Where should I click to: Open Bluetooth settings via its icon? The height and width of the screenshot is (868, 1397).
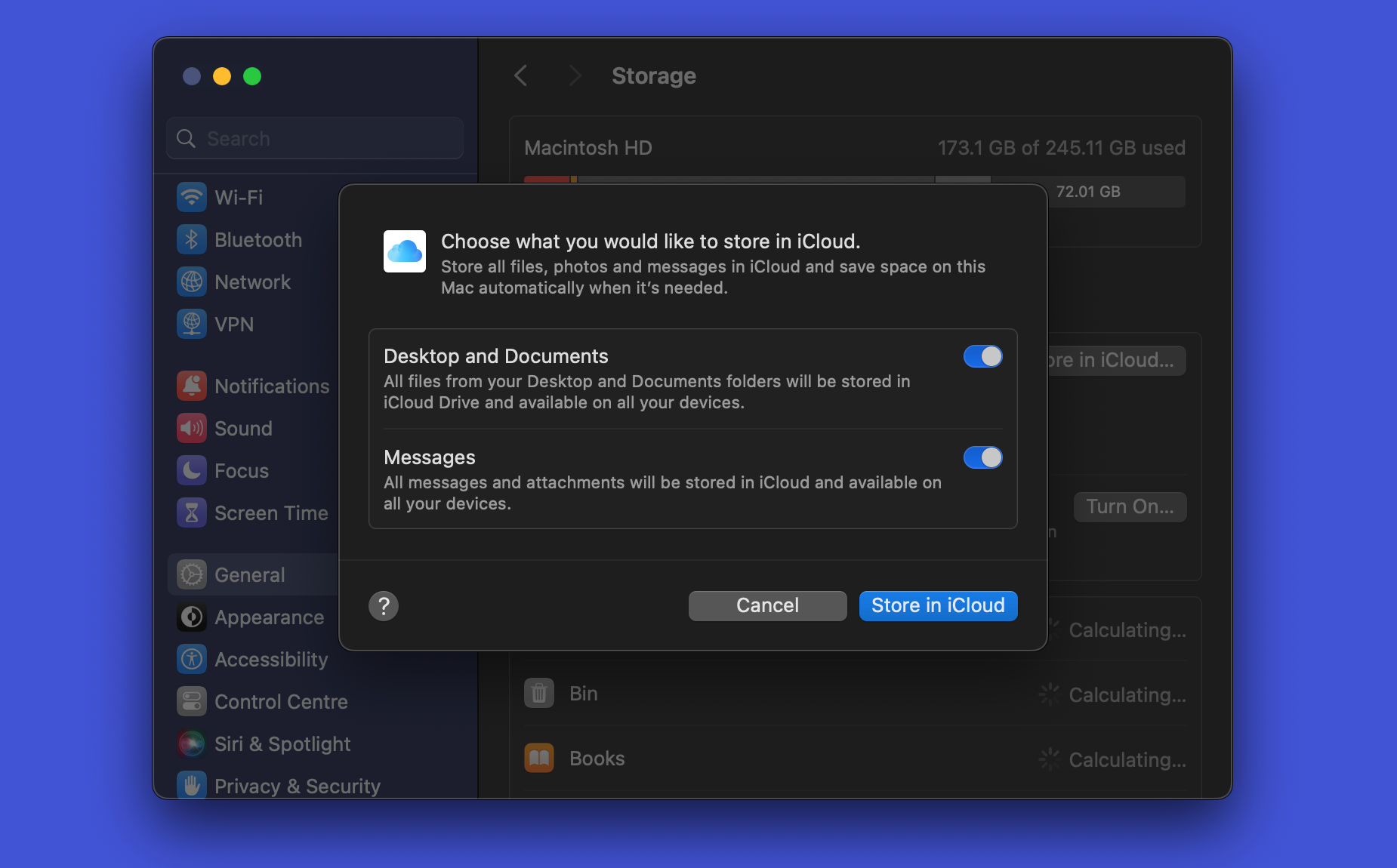pyautogui.click(x=192, y=239)
